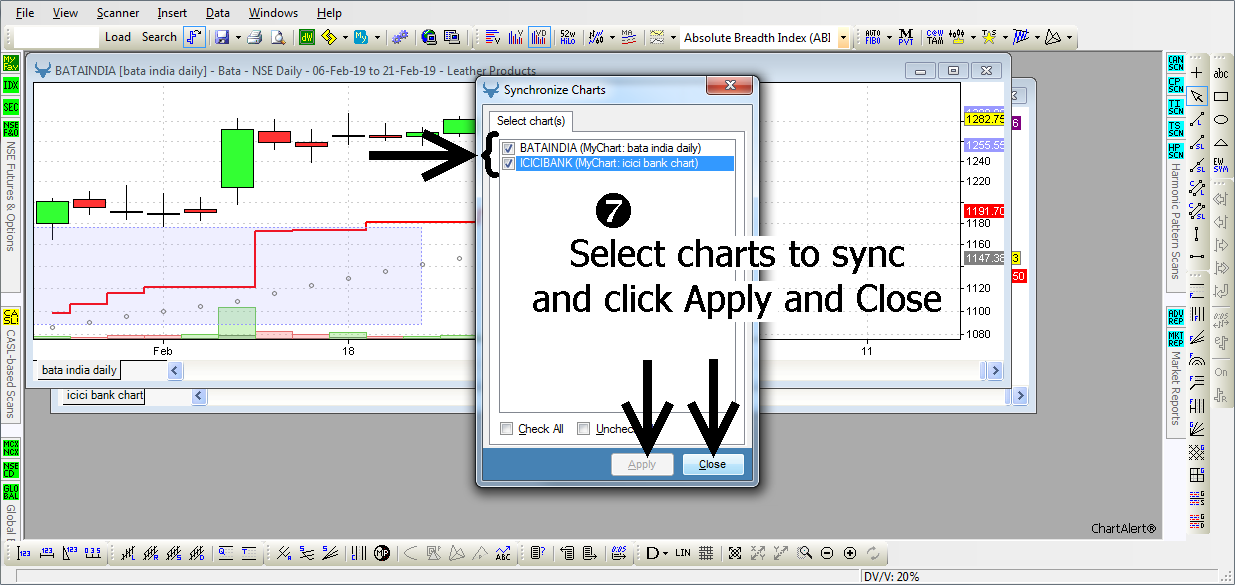The height and width of the screenshot is (585, 1235).
Task: Click the 1282.75 price label on the chart axis
Action: coord(984,120)
